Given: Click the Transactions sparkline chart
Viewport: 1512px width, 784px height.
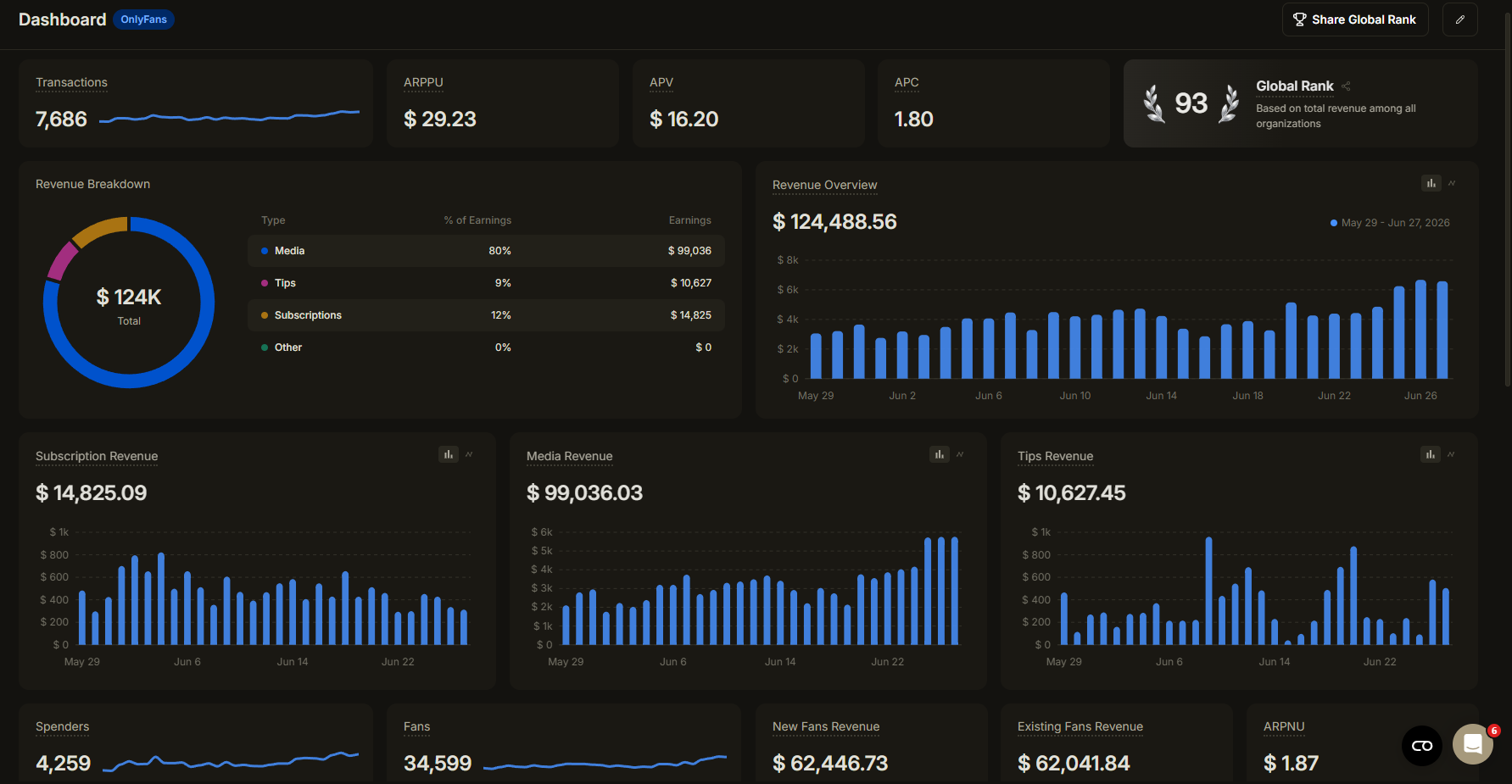Looking at the screenshot, I should [229, 117].
